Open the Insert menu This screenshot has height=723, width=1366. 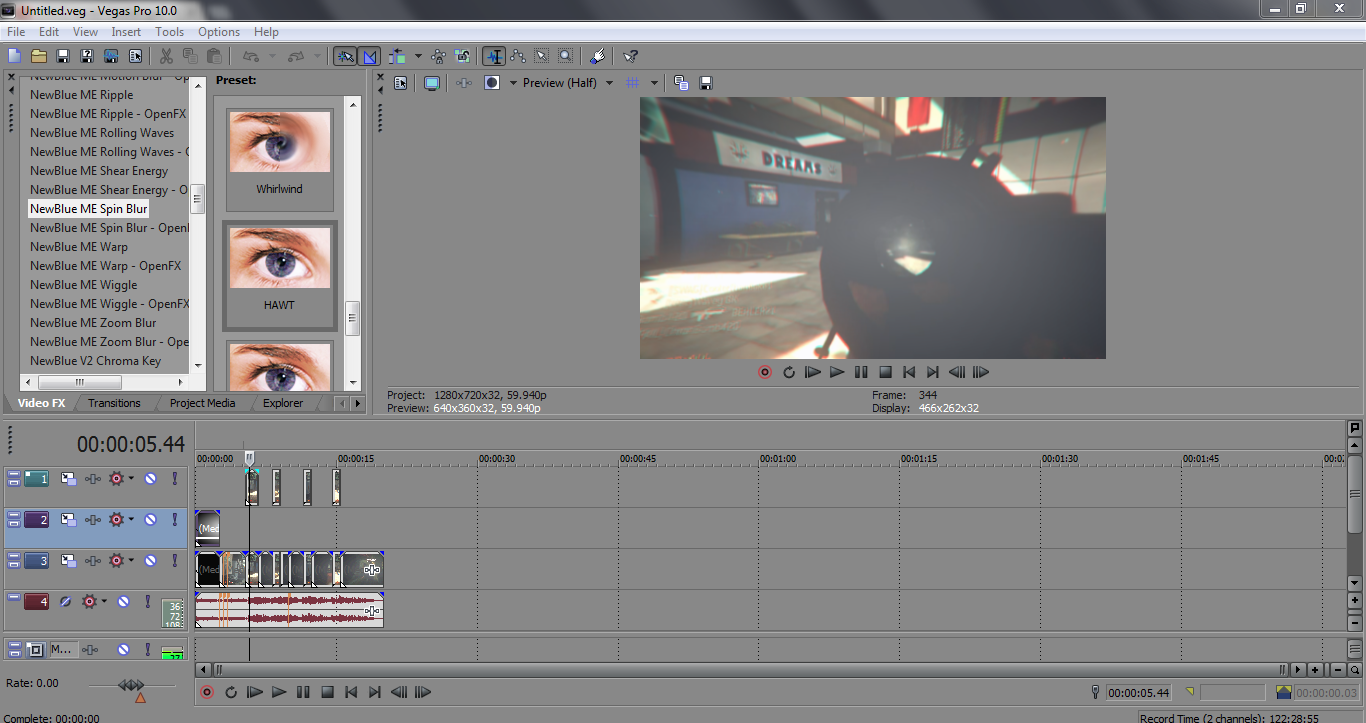click(x=126, y=32)
